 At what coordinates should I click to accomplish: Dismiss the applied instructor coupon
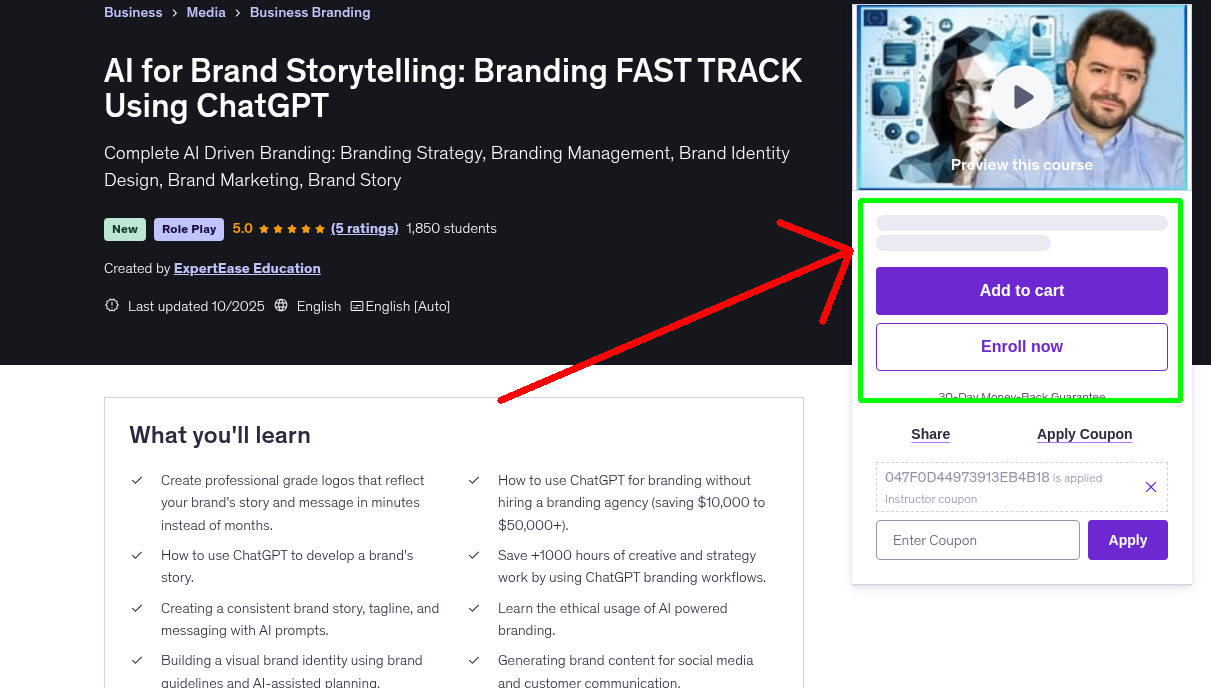point(1150,487)
